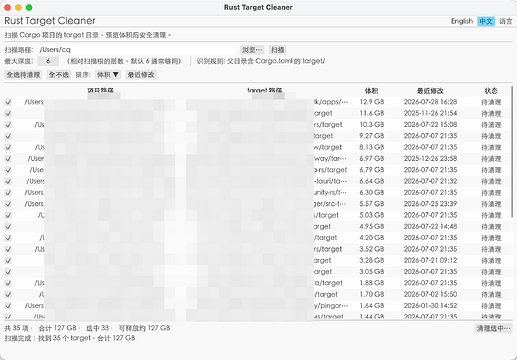Click the '共 35 项' item count
Screen dimensions: 517x360
[16, 328]
